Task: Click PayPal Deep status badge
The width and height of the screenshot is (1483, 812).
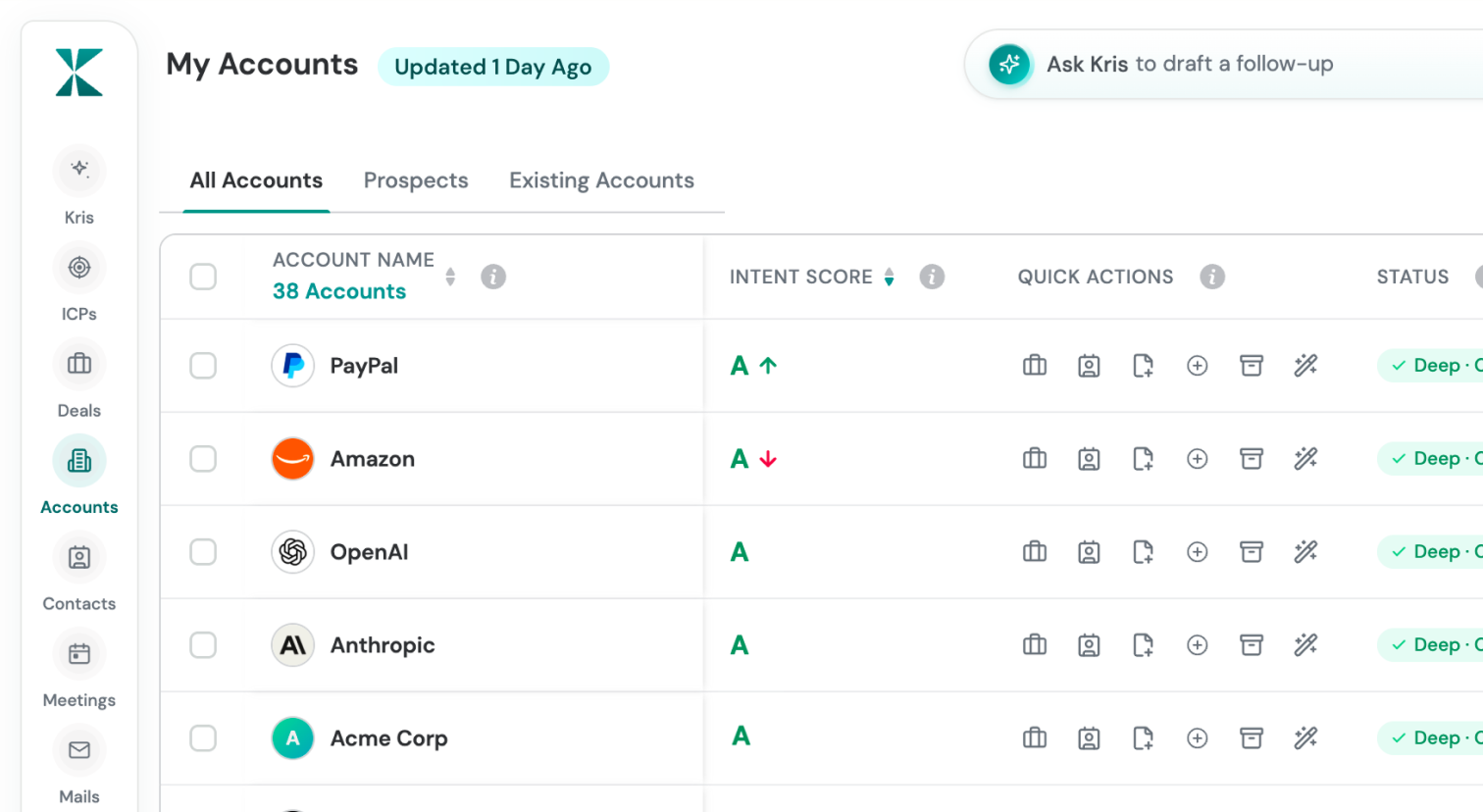Action: coord(1430,366)
